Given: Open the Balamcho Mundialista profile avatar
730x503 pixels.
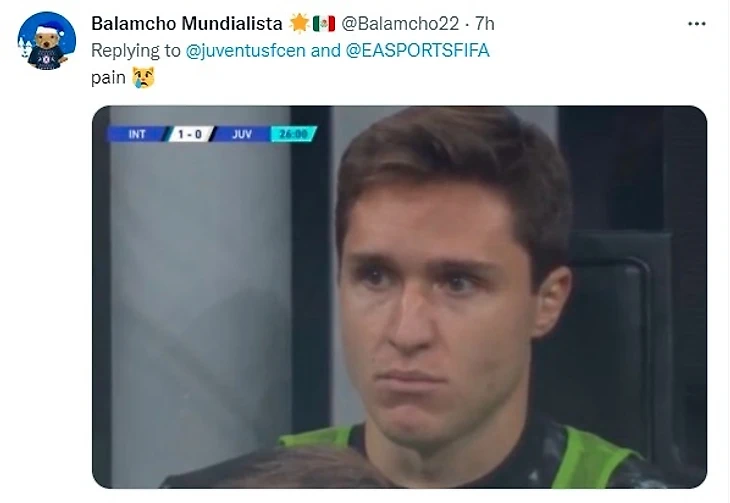Looking at the screenshot, I should [47, 41].
